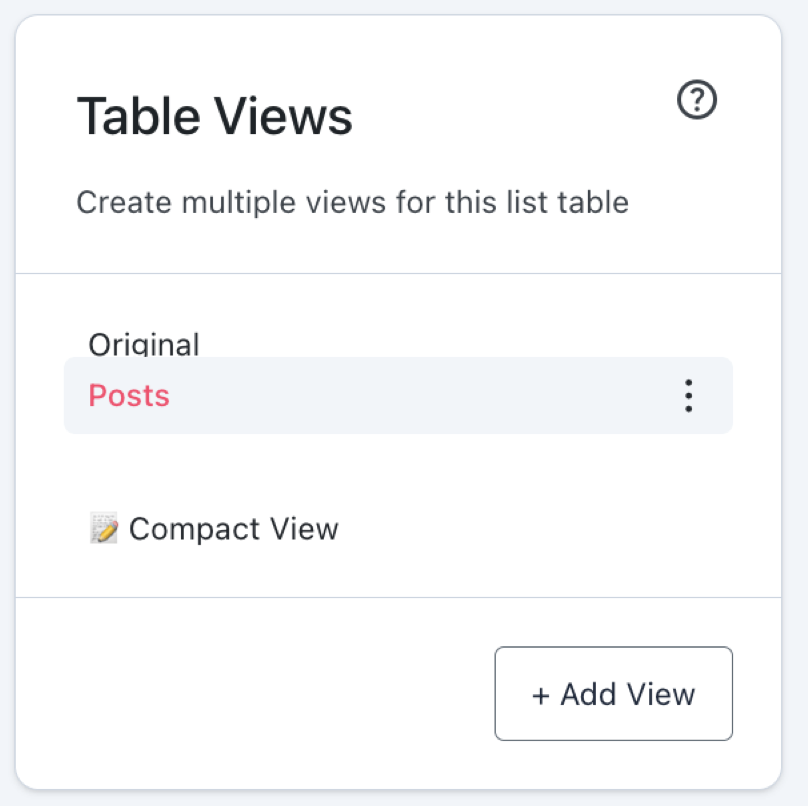808x806 pixels.
Task: Open the Posts view three-dot menu
Action: point(688,396)
